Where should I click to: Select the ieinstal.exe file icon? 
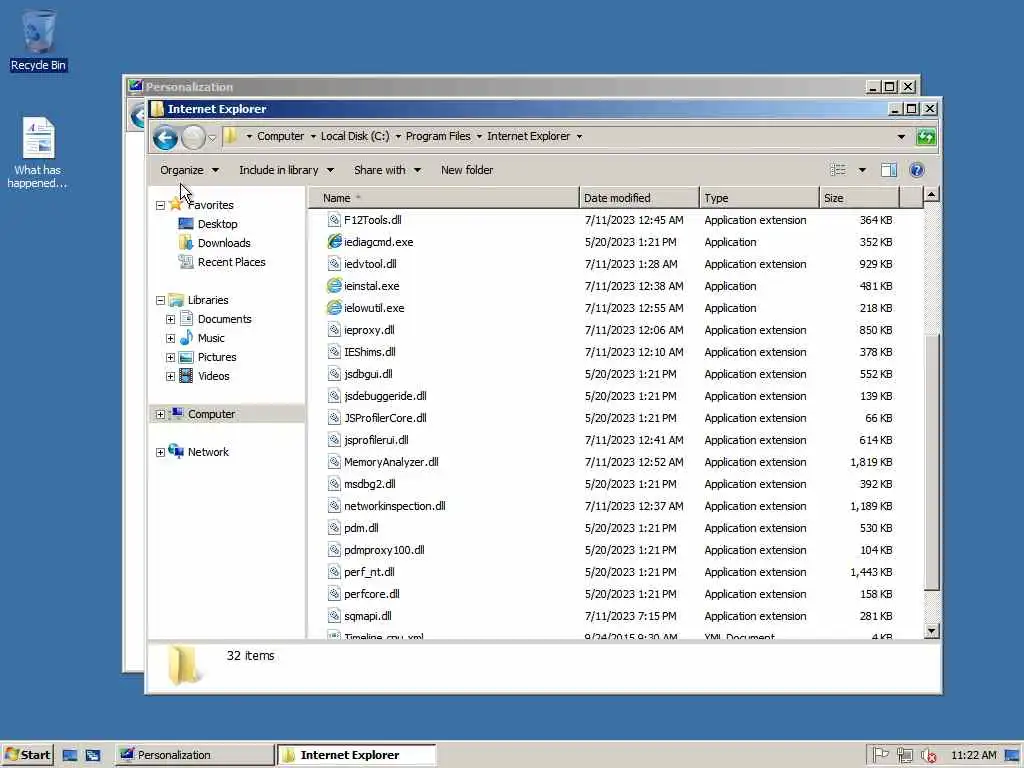tap(334, 286)
